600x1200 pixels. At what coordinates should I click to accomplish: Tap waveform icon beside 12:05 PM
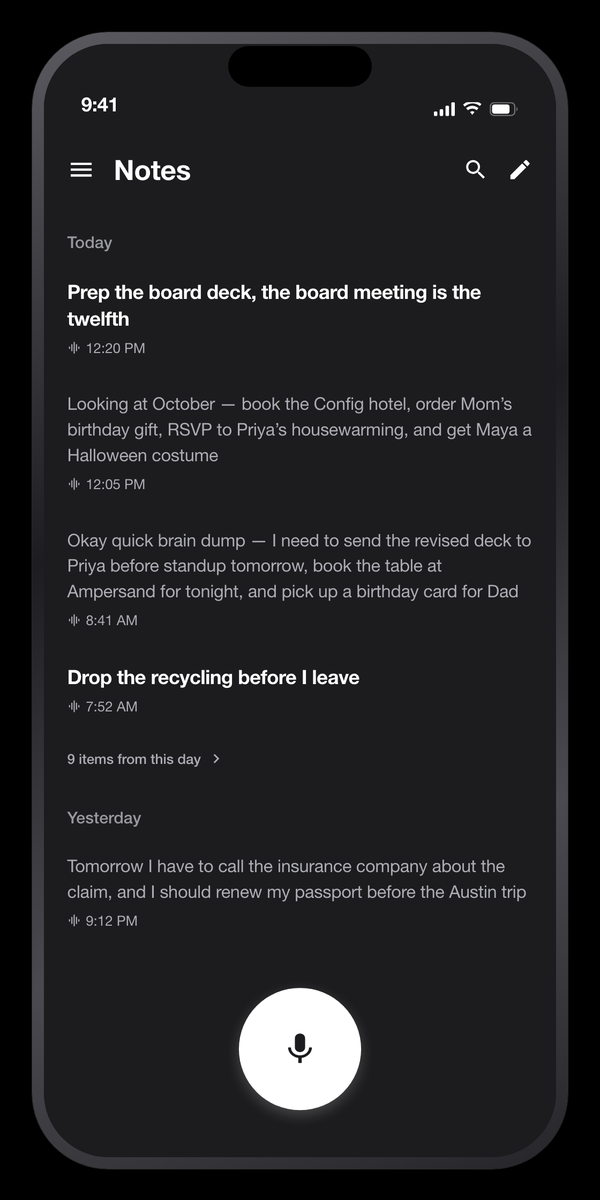tap(74, 484)
